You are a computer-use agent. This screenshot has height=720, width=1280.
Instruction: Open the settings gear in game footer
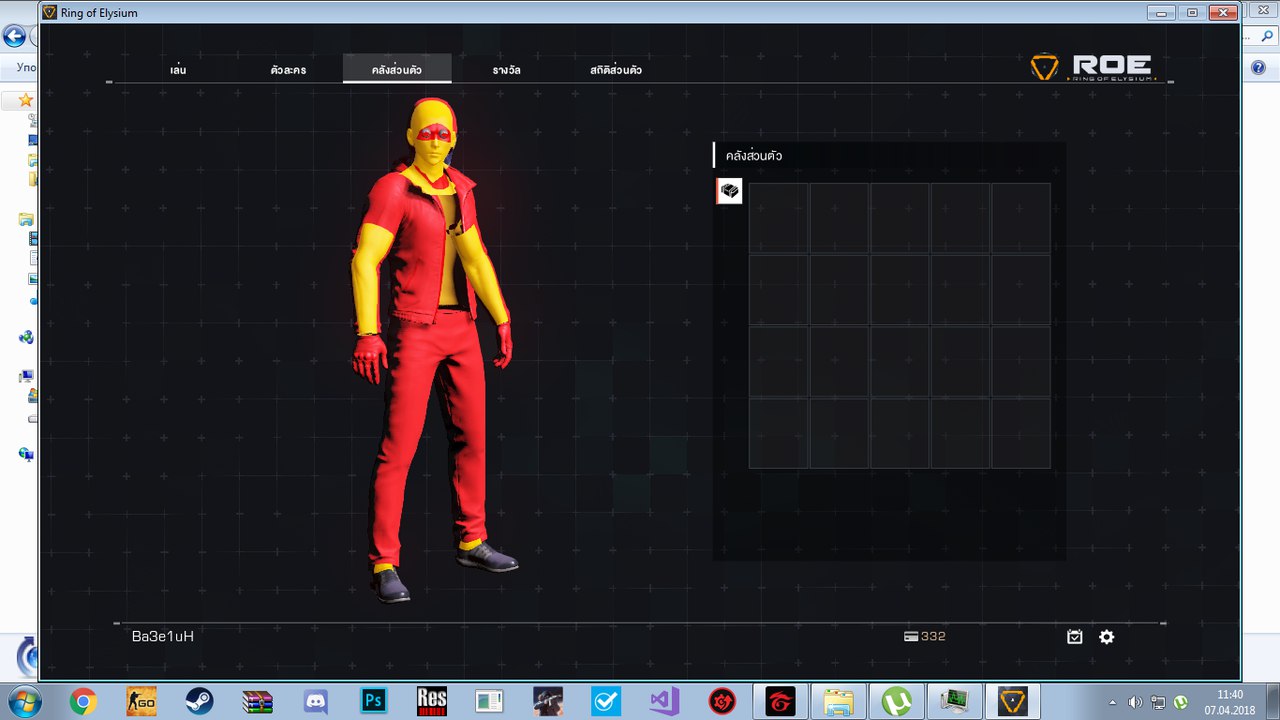[1106, 637]
